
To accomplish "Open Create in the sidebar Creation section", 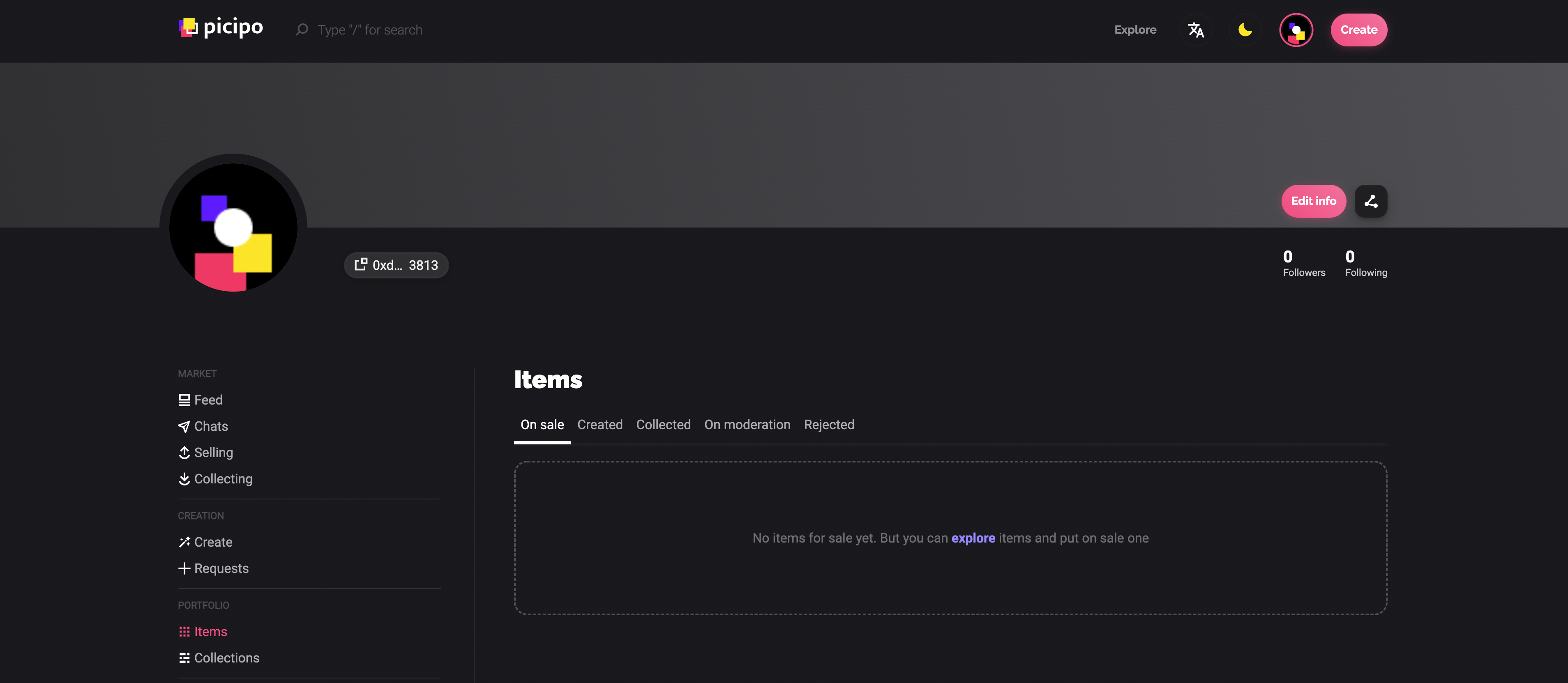I will (205, 542).
